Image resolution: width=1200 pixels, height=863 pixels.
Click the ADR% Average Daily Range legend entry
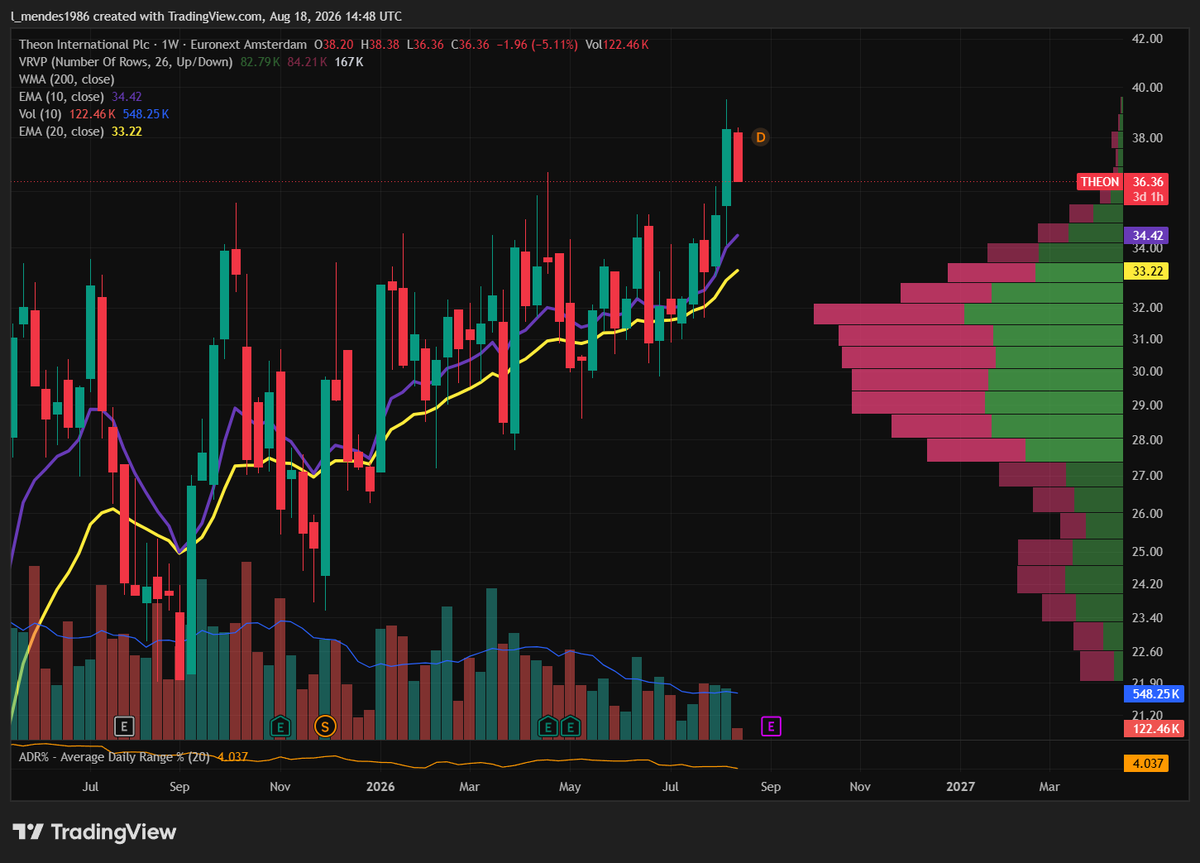tap(114, 757)
